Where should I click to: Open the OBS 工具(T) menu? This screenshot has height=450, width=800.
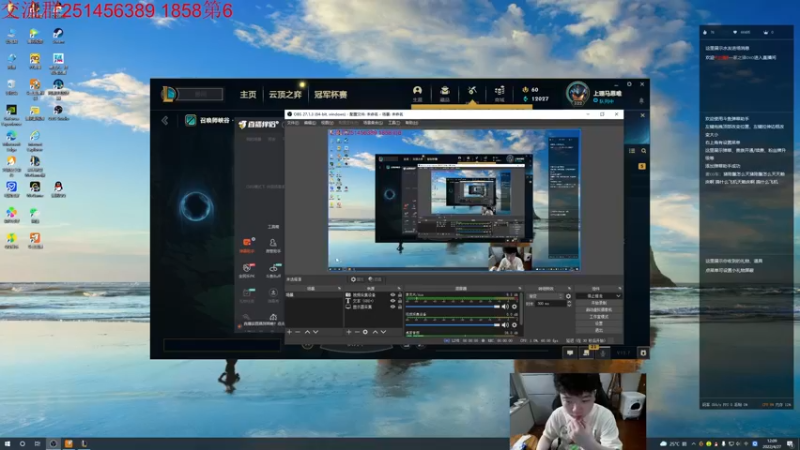pyautogui.click(x=394, y=123)
